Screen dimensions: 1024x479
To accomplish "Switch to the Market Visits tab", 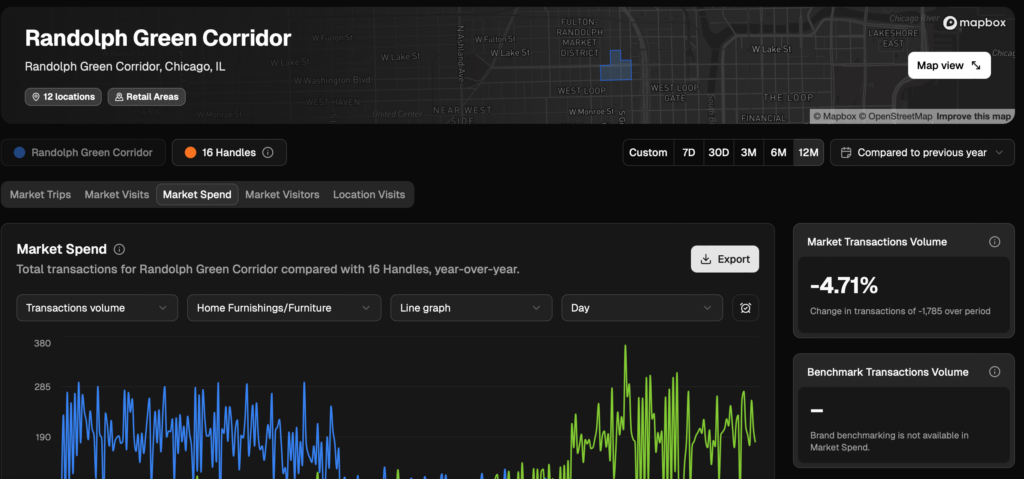I will 117,194.
